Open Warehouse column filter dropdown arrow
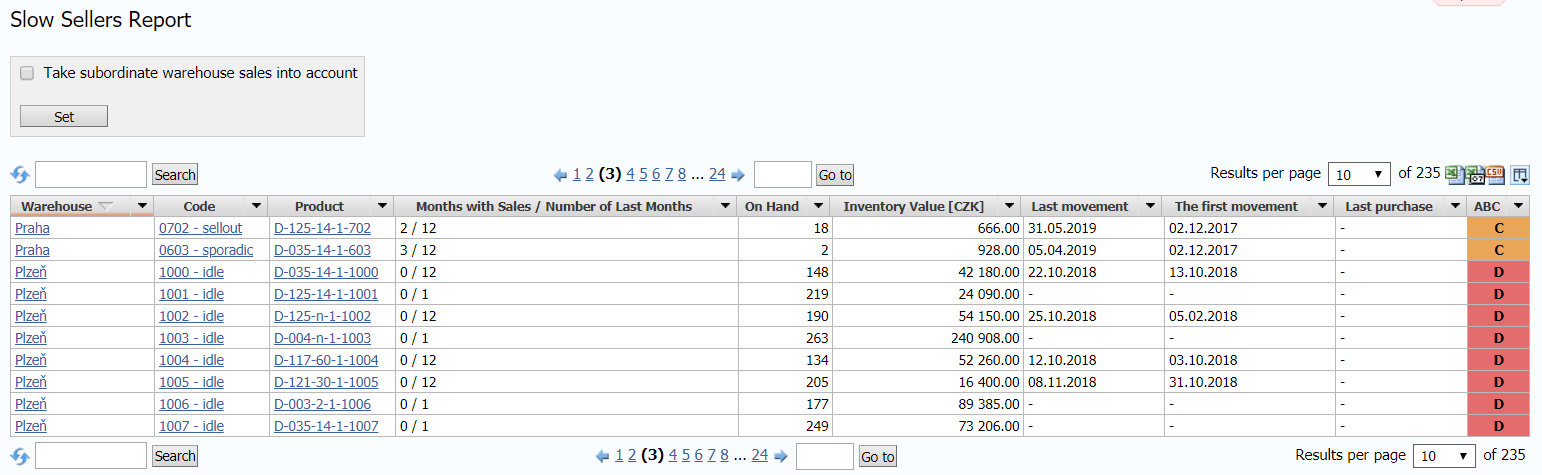This screenshot has width=1542, height=475. click(142, 206)
